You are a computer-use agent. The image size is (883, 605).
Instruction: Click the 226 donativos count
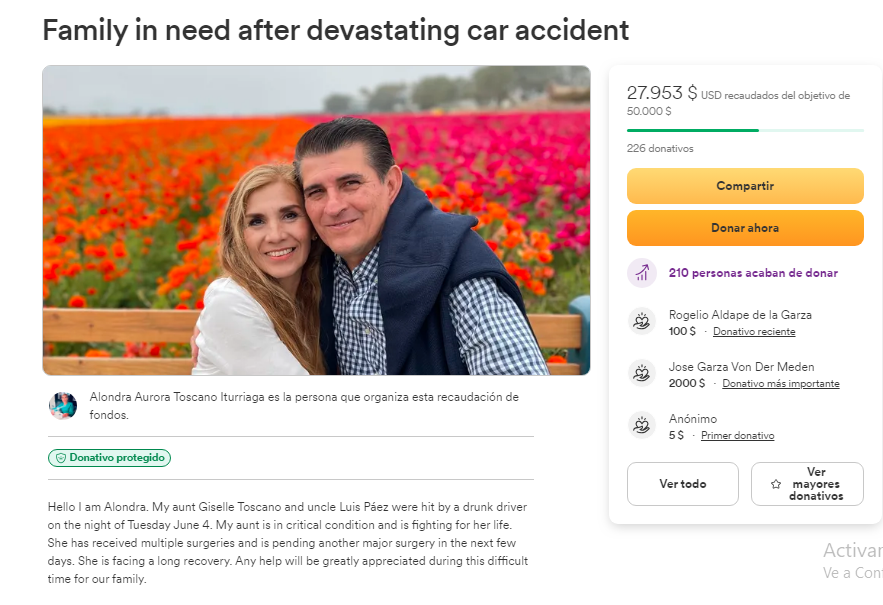tap(660, 148)
